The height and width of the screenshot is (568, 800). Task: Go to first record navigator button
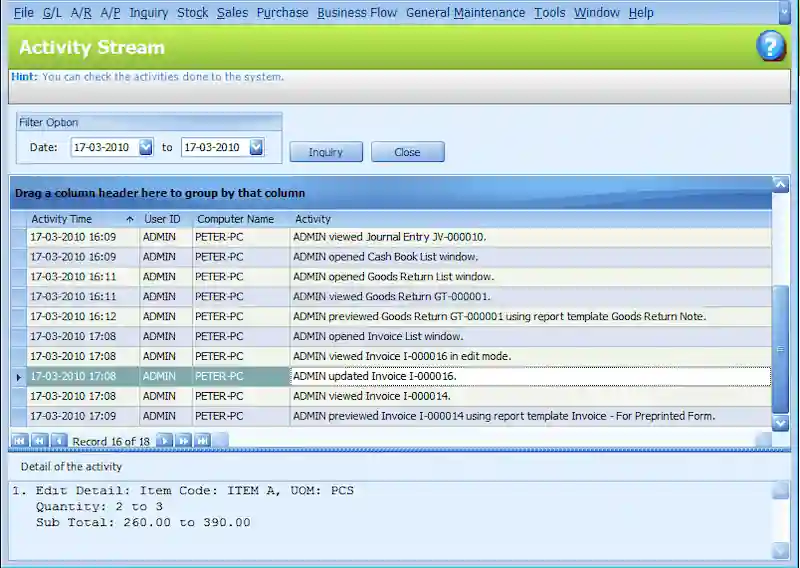coord(19,440)
